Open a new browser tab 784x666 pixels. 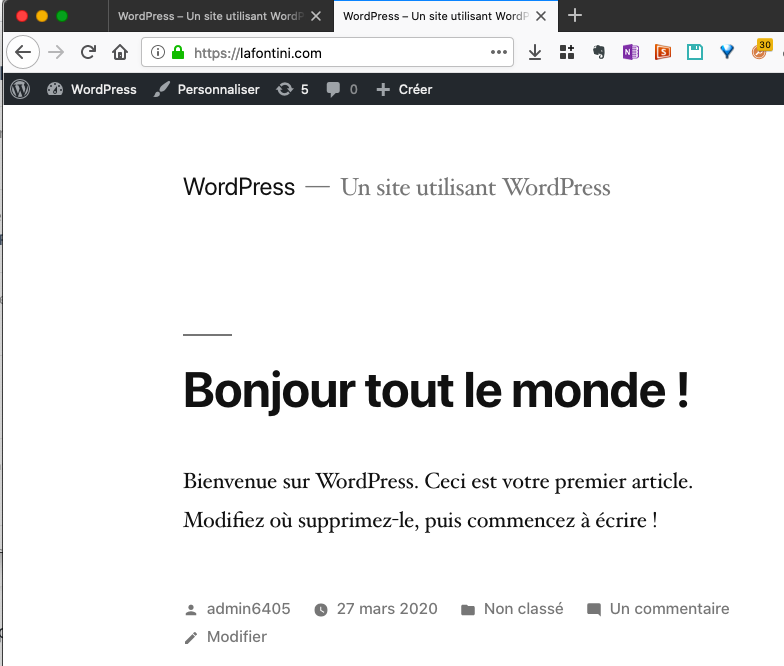[x=575, y=16]
